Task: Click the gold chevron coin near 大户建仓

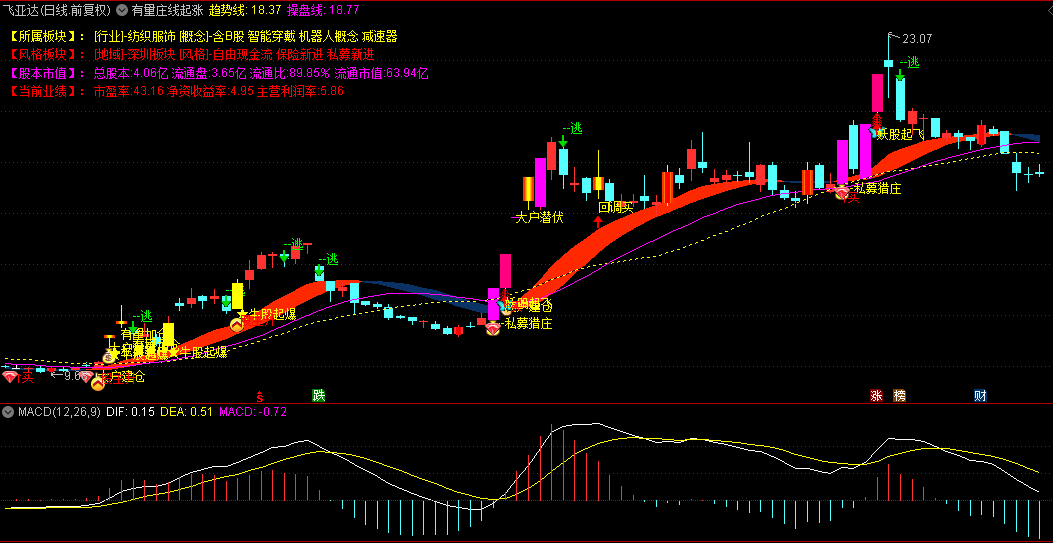Action: (x=98, y=384)
